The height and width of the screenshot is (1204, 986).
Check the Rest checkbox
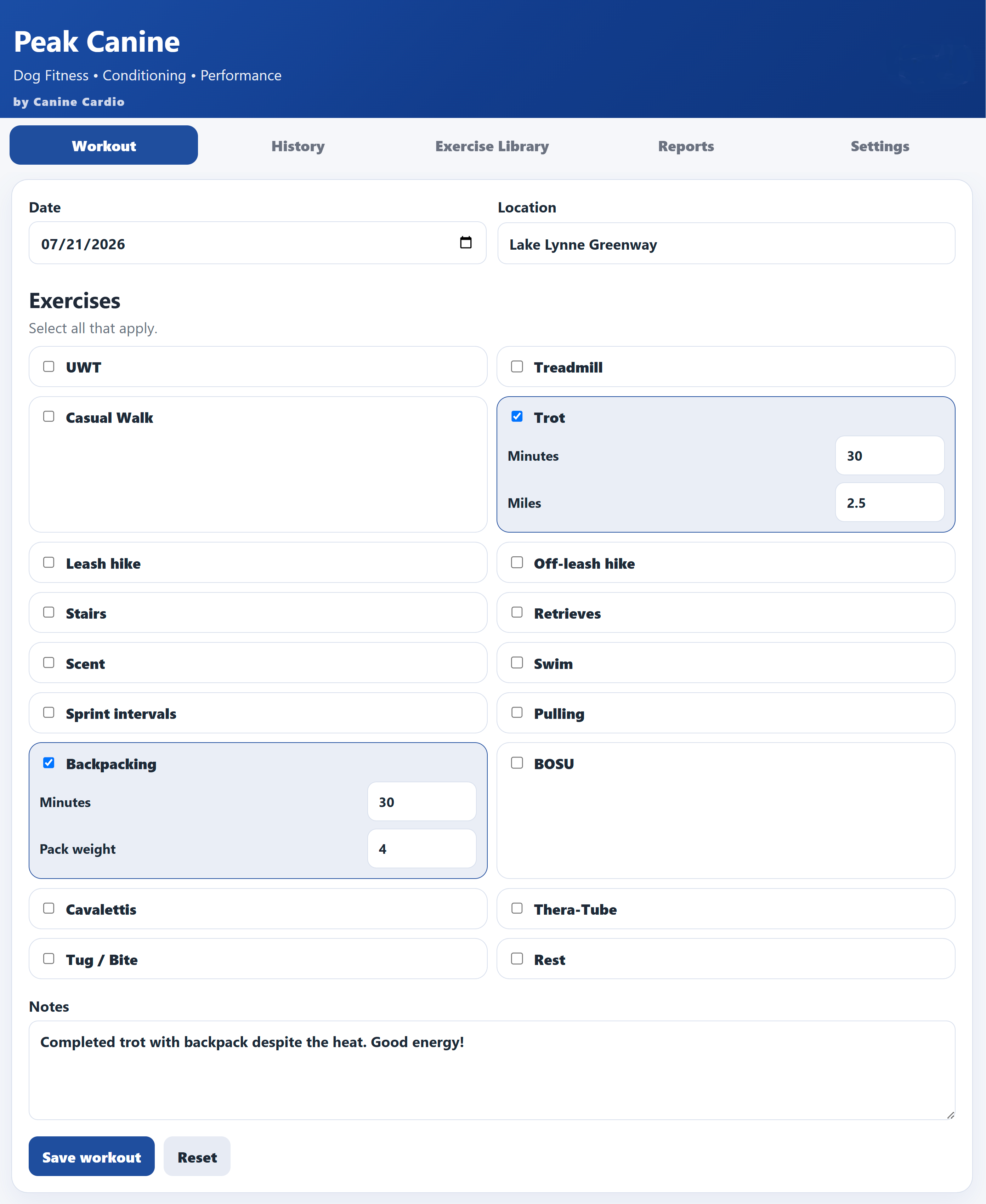(x=517, y=959)
